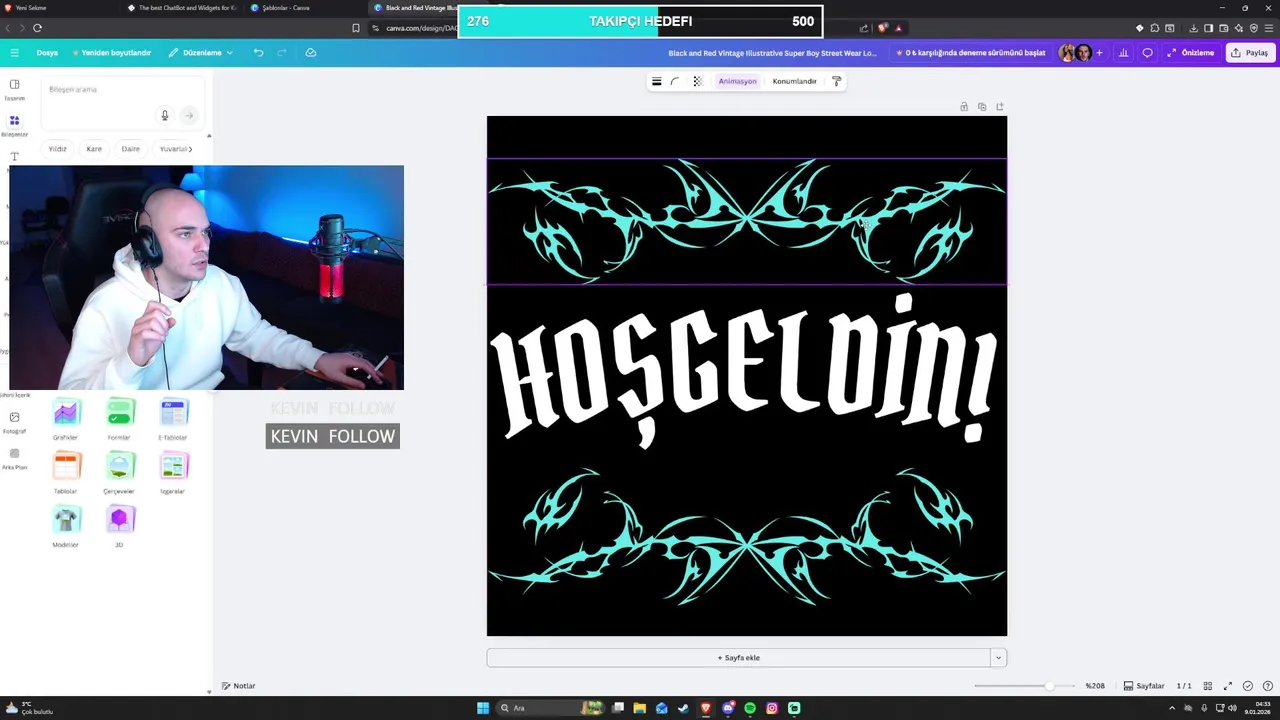Open the Notlar panel

tap(239, 686)
